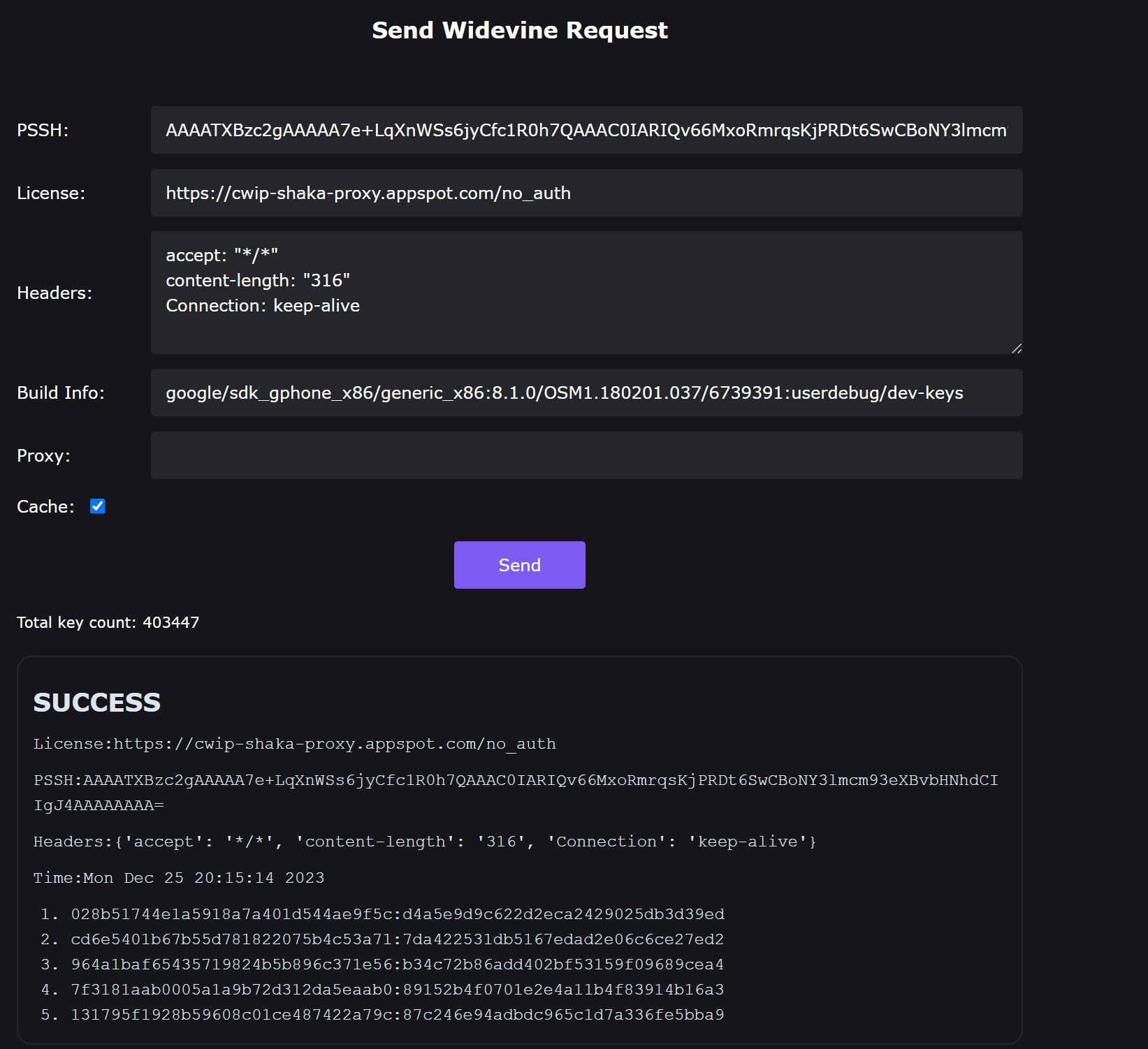Click the Cache label text
The image size is (1148, 1049).
45,506
